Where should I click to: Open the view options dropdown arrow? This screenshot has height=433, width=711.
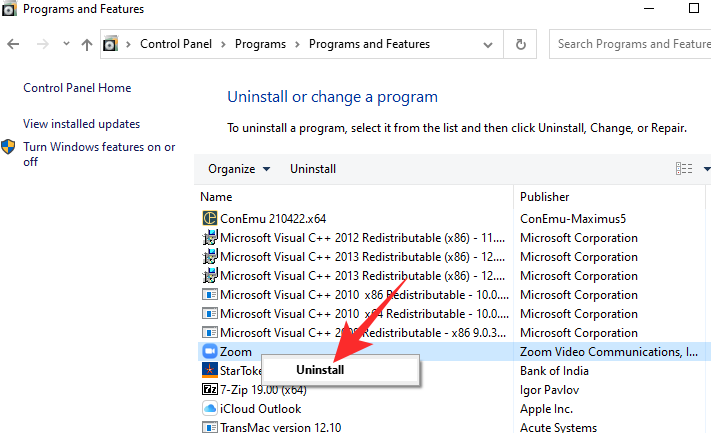coord(706,169)
